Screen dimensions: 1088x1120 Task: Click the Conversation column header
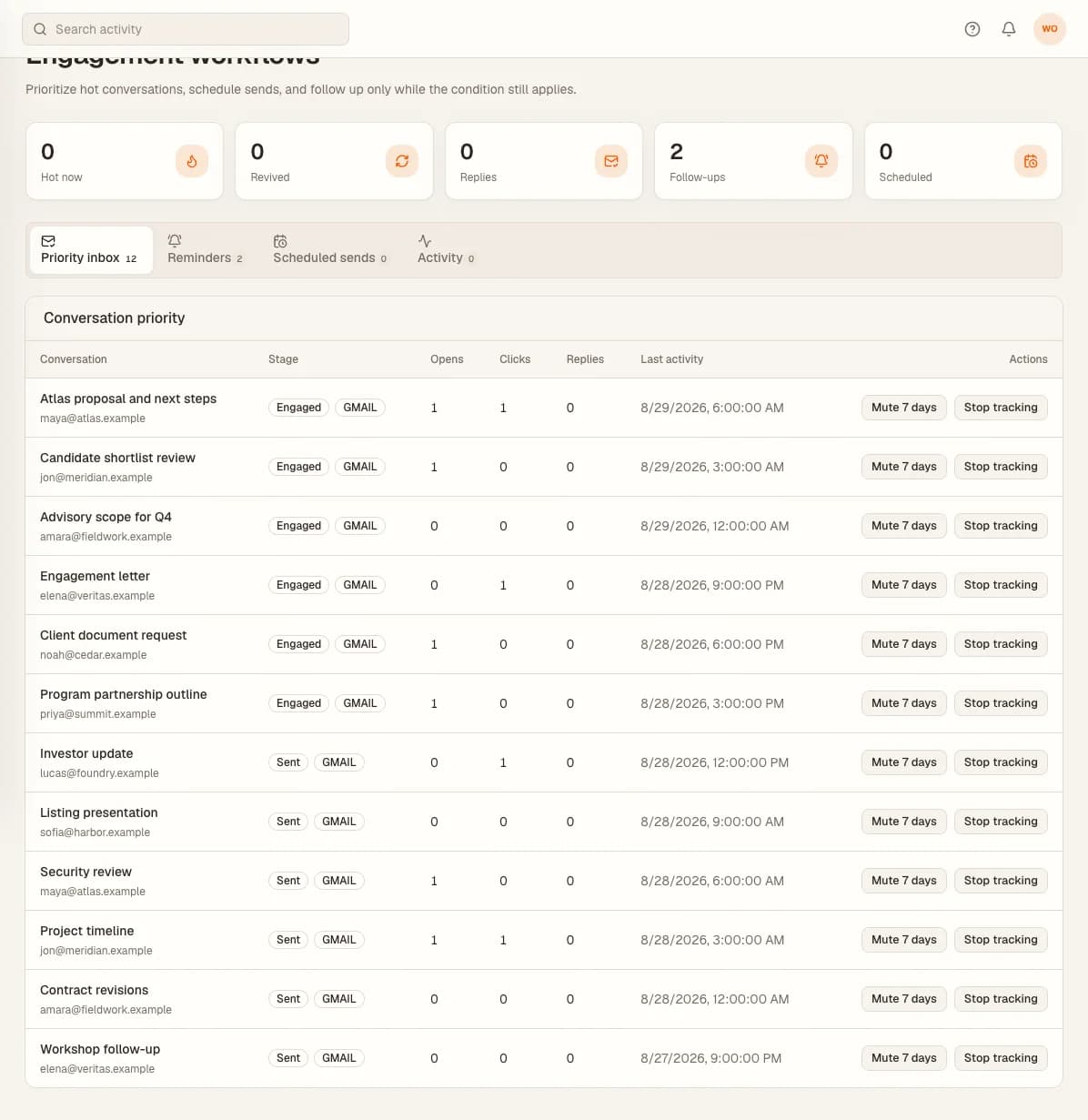click(x=74, y=359)
